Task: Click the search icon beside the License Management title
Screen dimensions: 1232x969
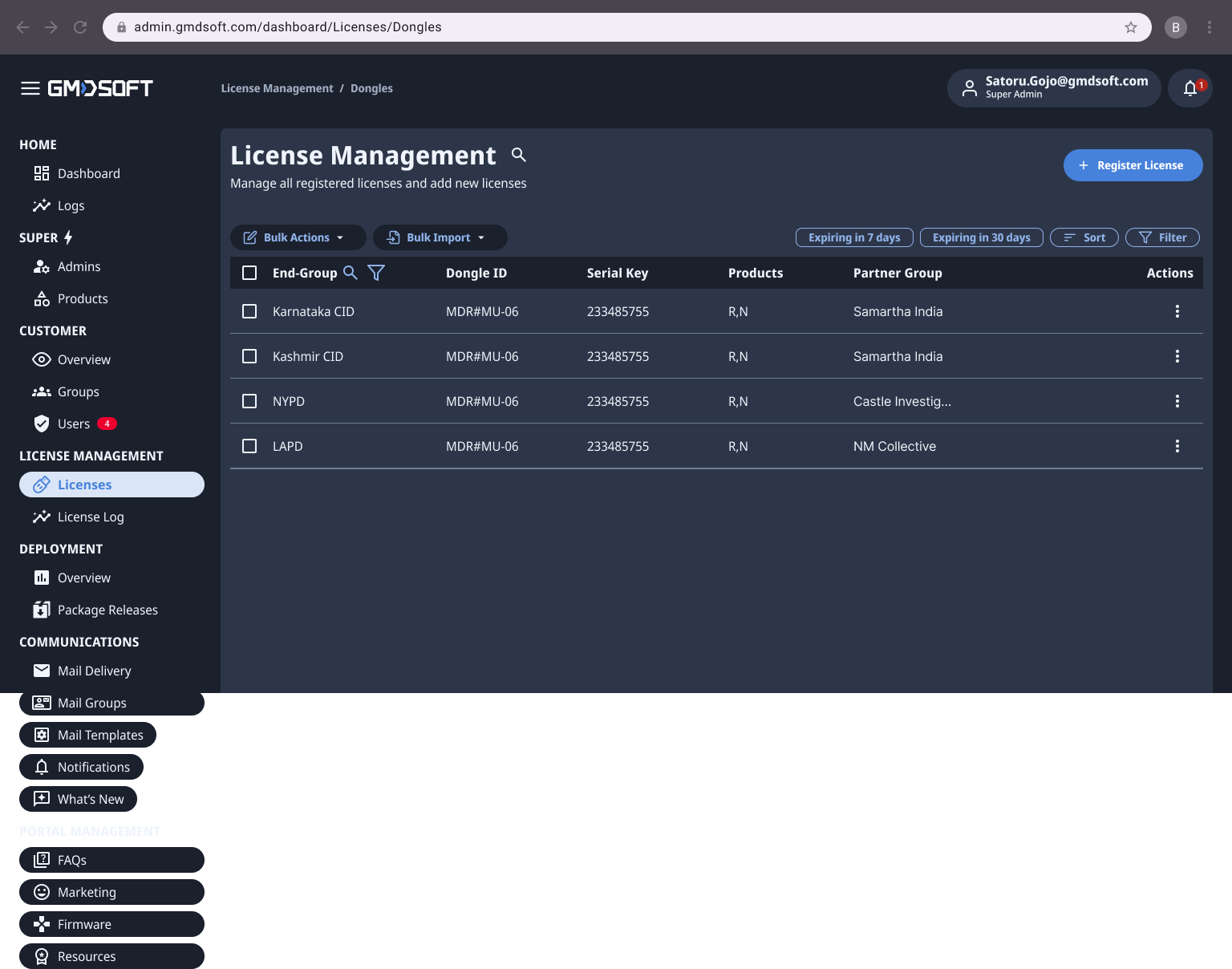Action: [519, 155]
